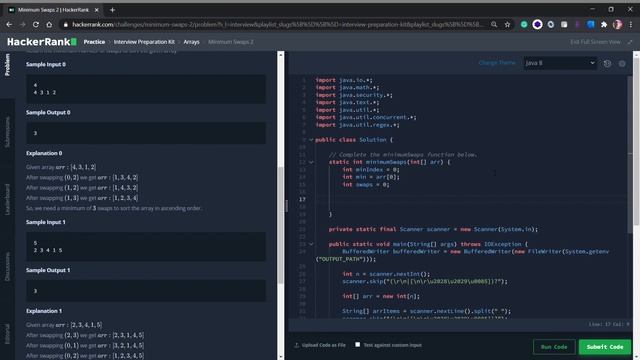View site info via the lock icon

point(65,24)
